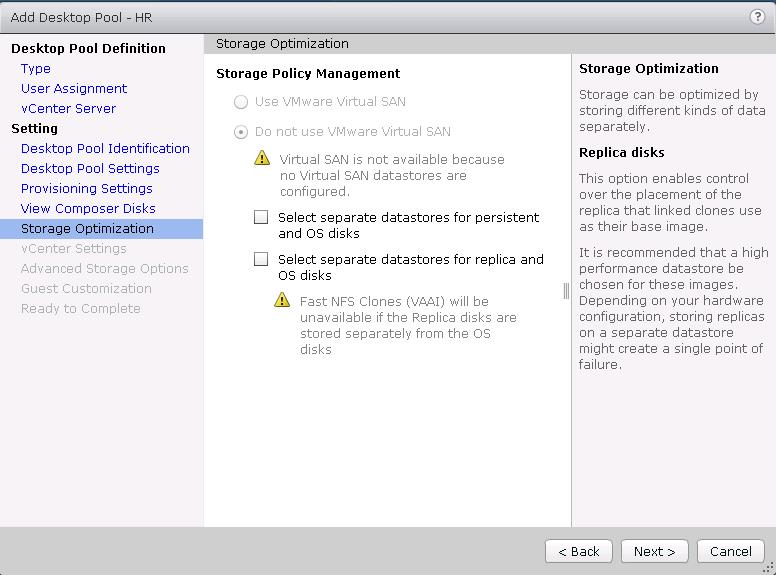
Task: Navigate to vCenter Server step
Action: [x=68, y=109]
